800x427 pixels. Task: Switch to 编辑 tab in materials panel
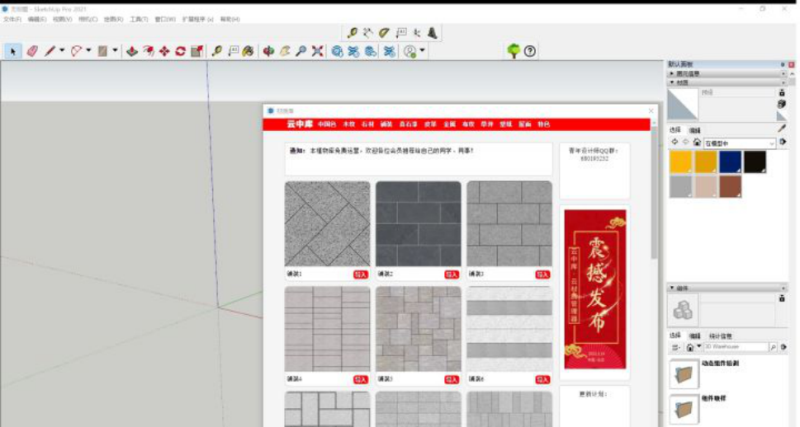click(x=694, y=131)
